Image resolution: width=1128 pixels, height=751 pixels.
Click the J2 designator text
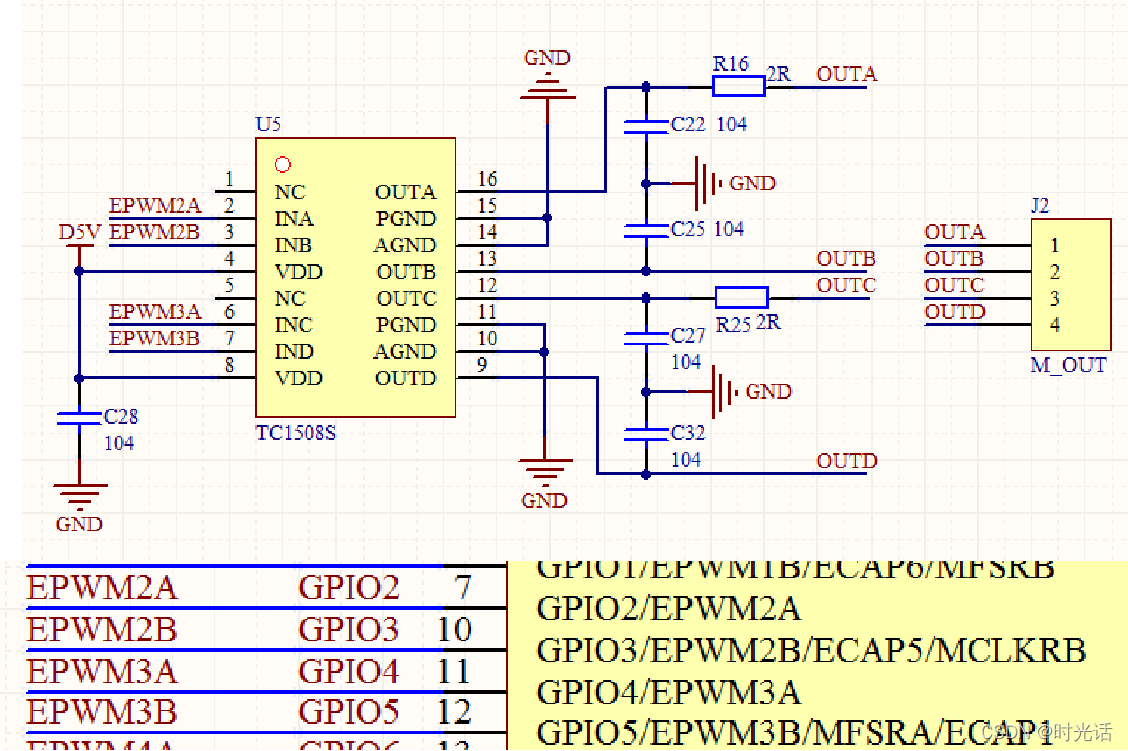tap(1040, 206)
